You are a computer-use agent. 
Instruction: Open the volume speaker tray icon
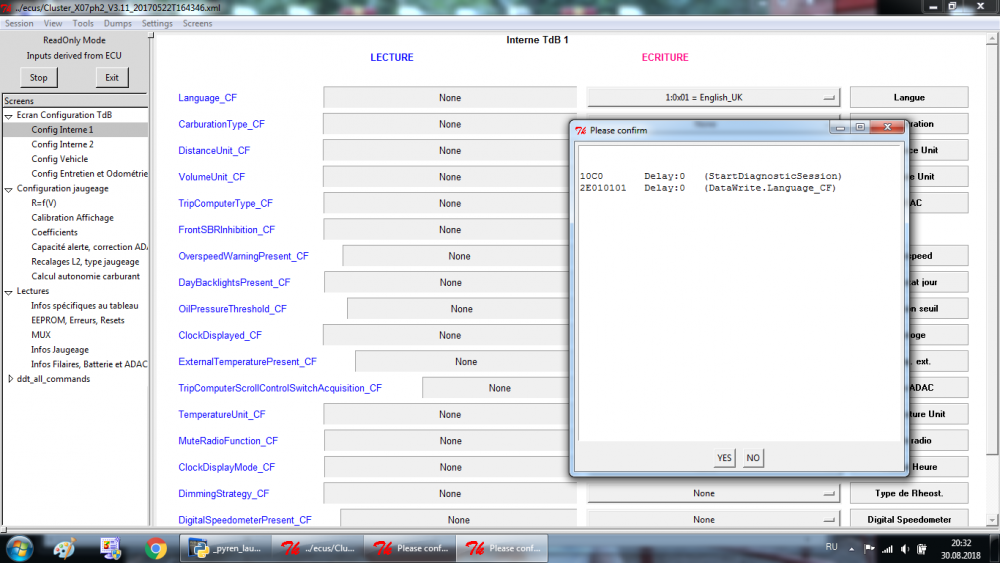904,548
